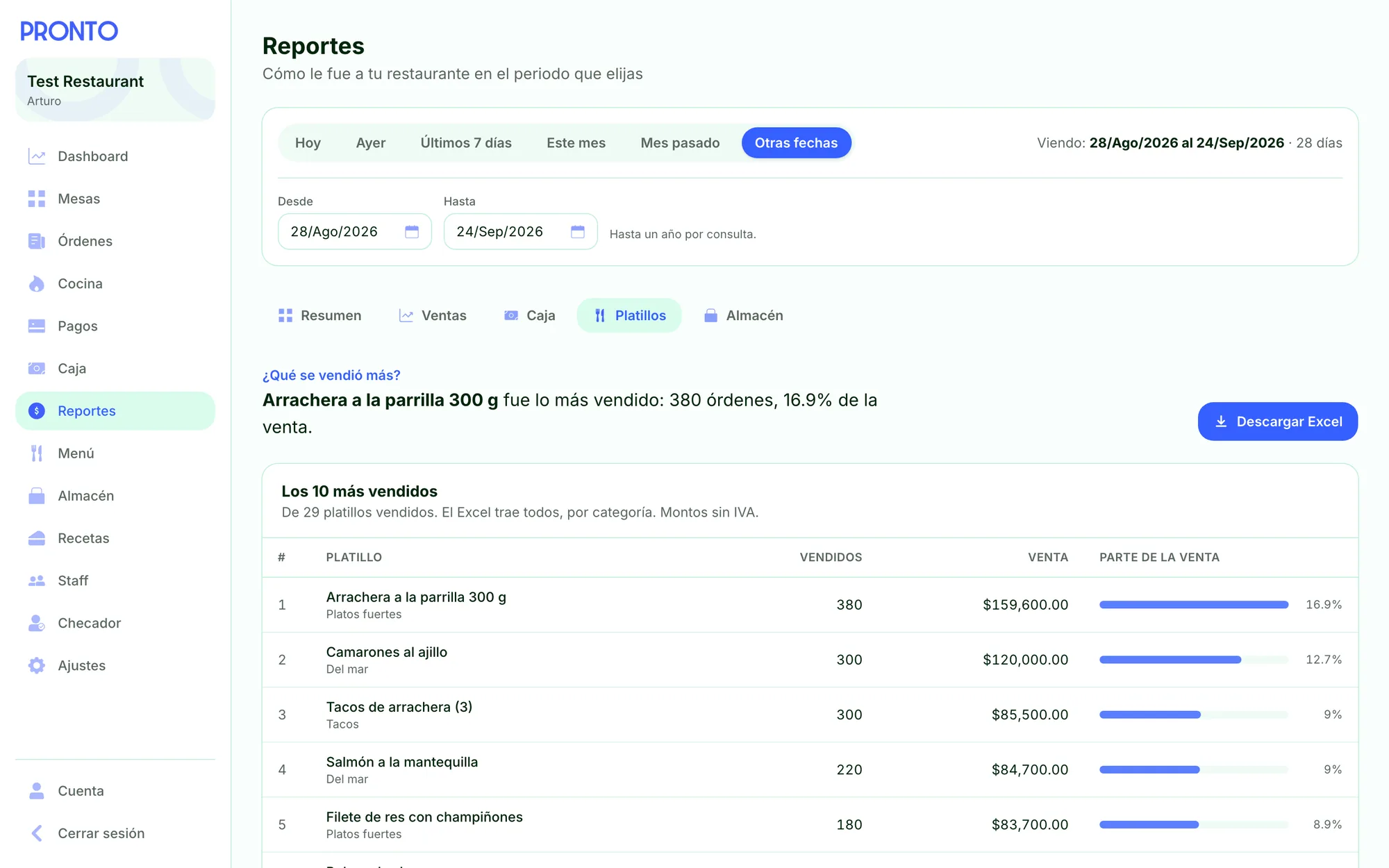Click the Cerrar sesión chevron icon
Screen dimensions: 1389x868
[x=37, y=833]
